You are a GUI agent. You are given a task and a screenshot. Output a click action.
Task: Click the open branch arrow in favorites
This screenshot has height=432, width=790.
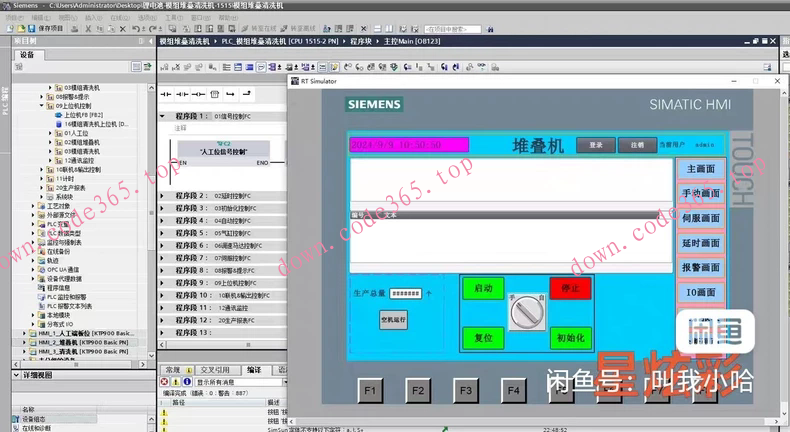(x=230, y=94)
